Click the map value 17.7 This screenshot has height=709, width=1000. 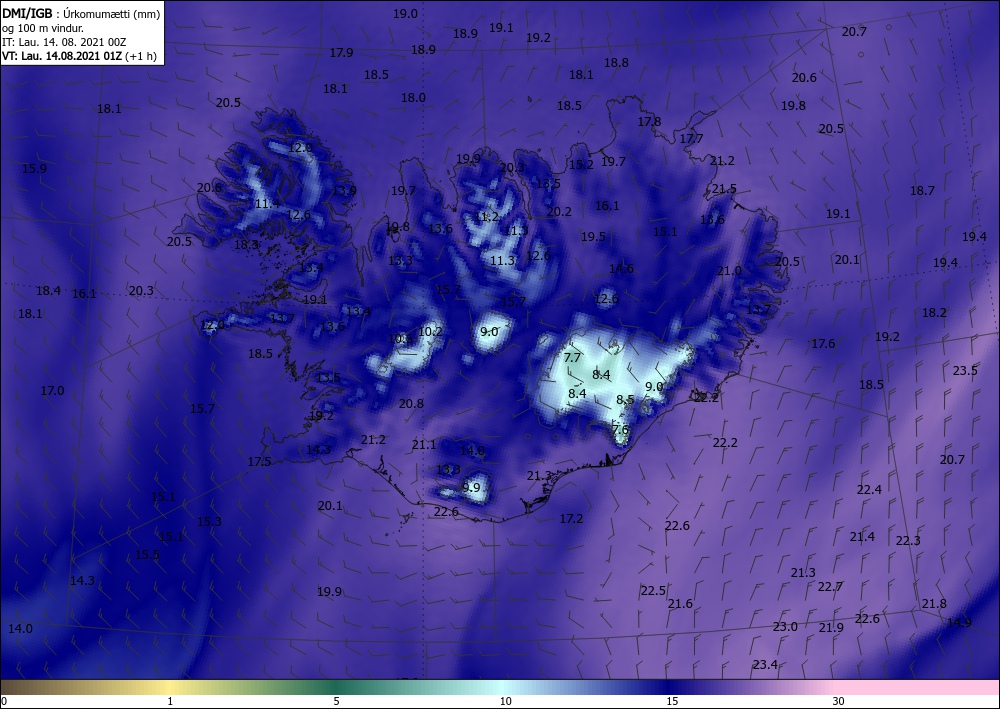point(691,138)
